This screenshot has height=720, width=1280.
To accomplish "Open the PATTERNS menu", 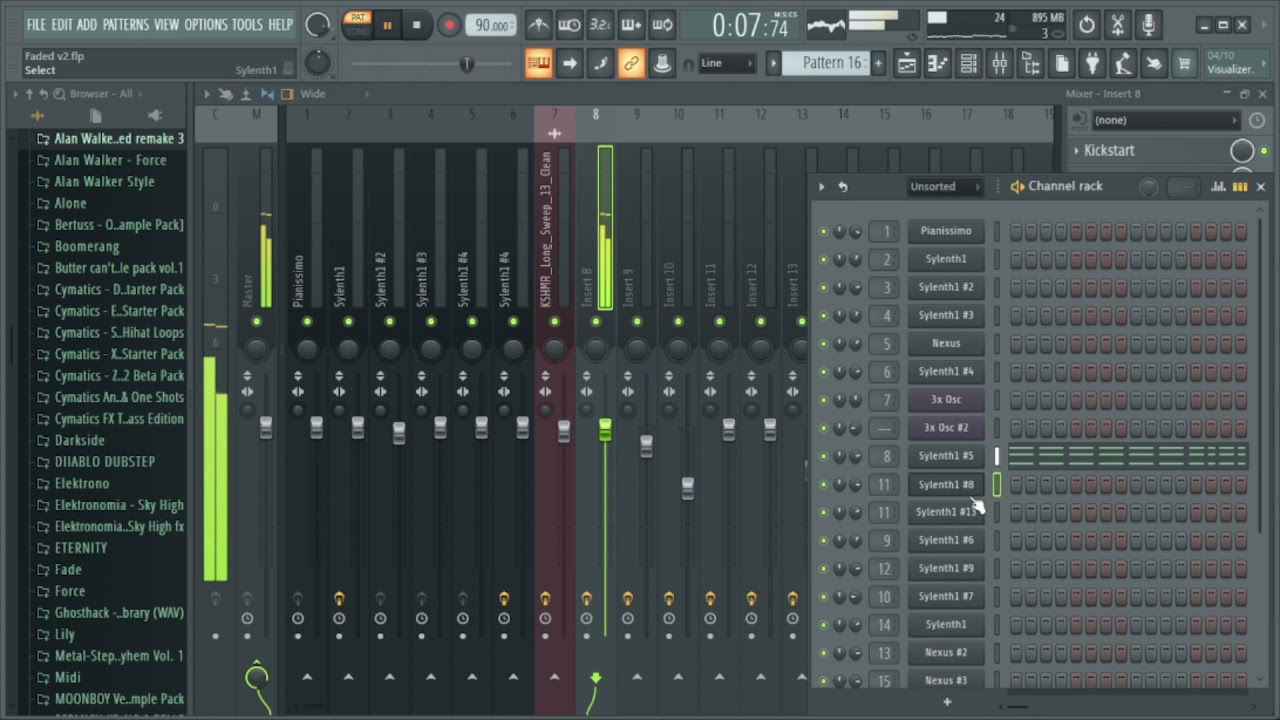I will [125, 24].
